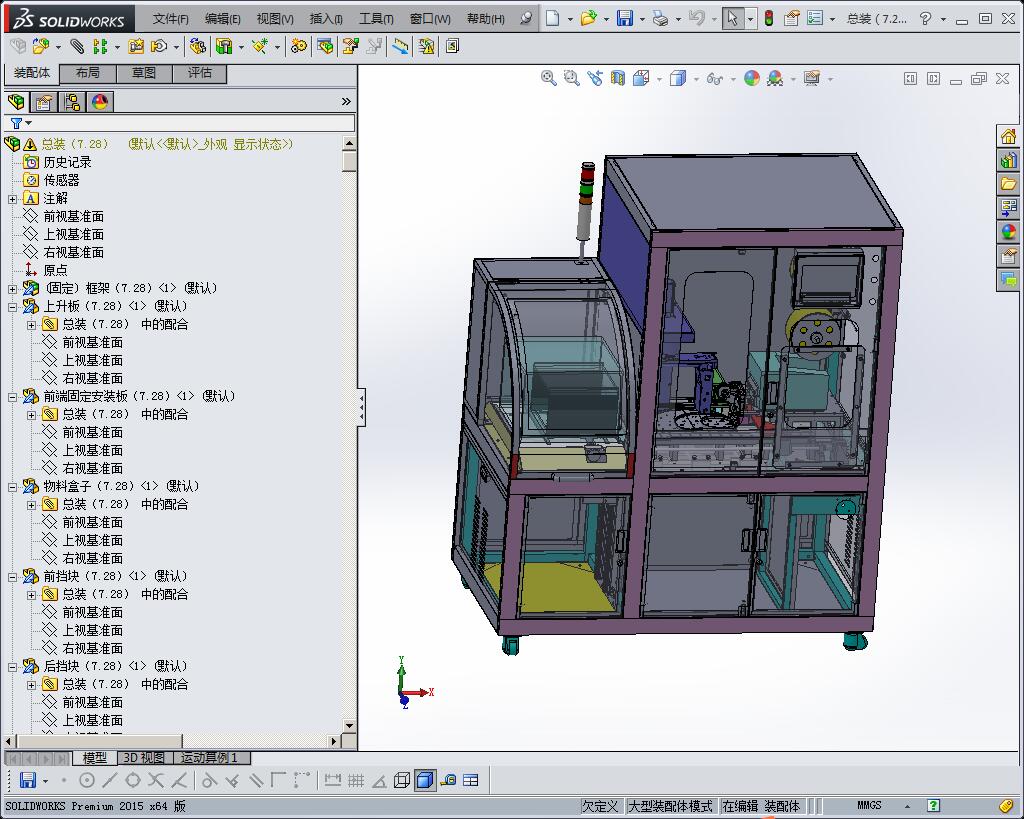
Task: Open the 文件(F) menu
Action: pos(170,19)
